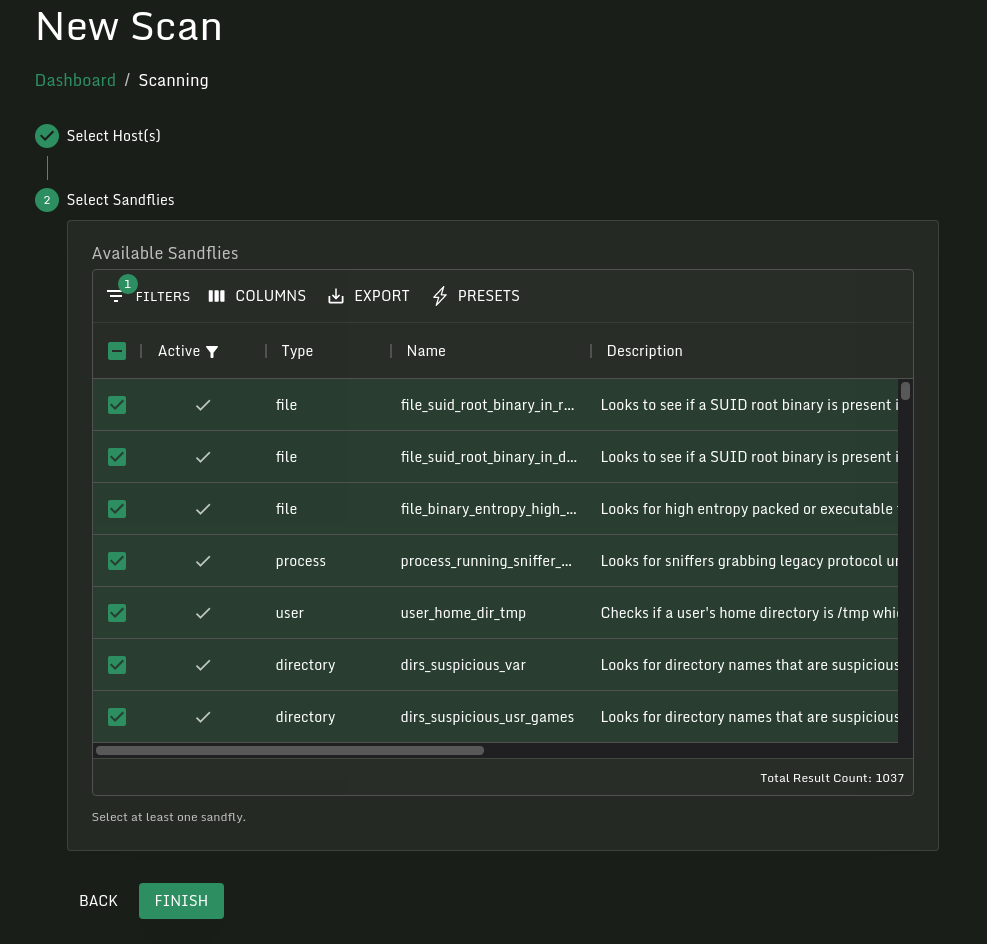
Task: Click Total Result Count: 1037 text
Action: [832, 778]
